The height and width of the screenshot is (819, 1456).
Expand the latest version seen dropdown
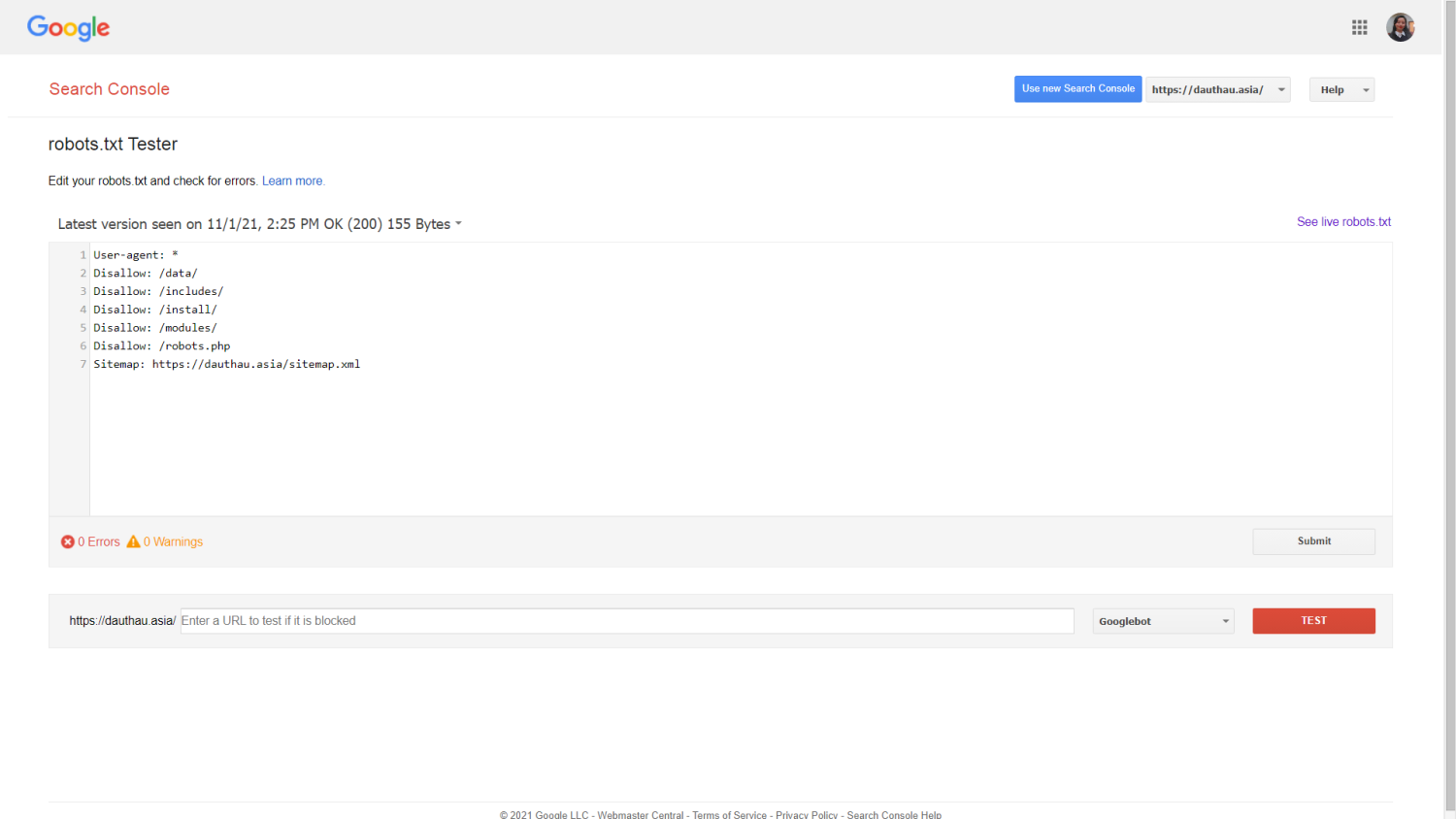(x=259, y=224)
